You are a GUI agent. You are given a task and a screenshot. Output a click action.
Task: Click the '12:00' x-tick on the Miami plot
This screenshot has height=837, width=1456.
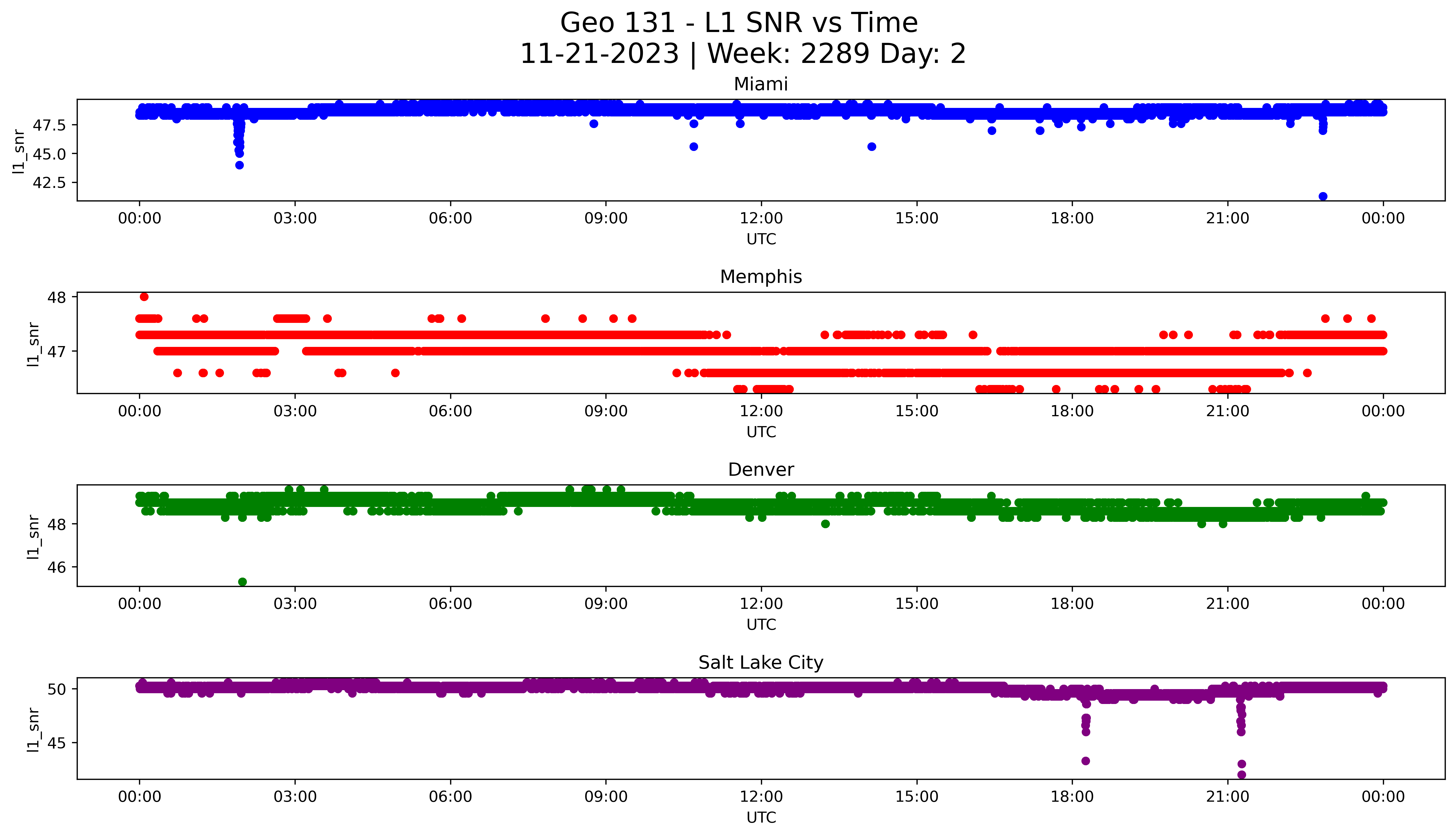762,219
